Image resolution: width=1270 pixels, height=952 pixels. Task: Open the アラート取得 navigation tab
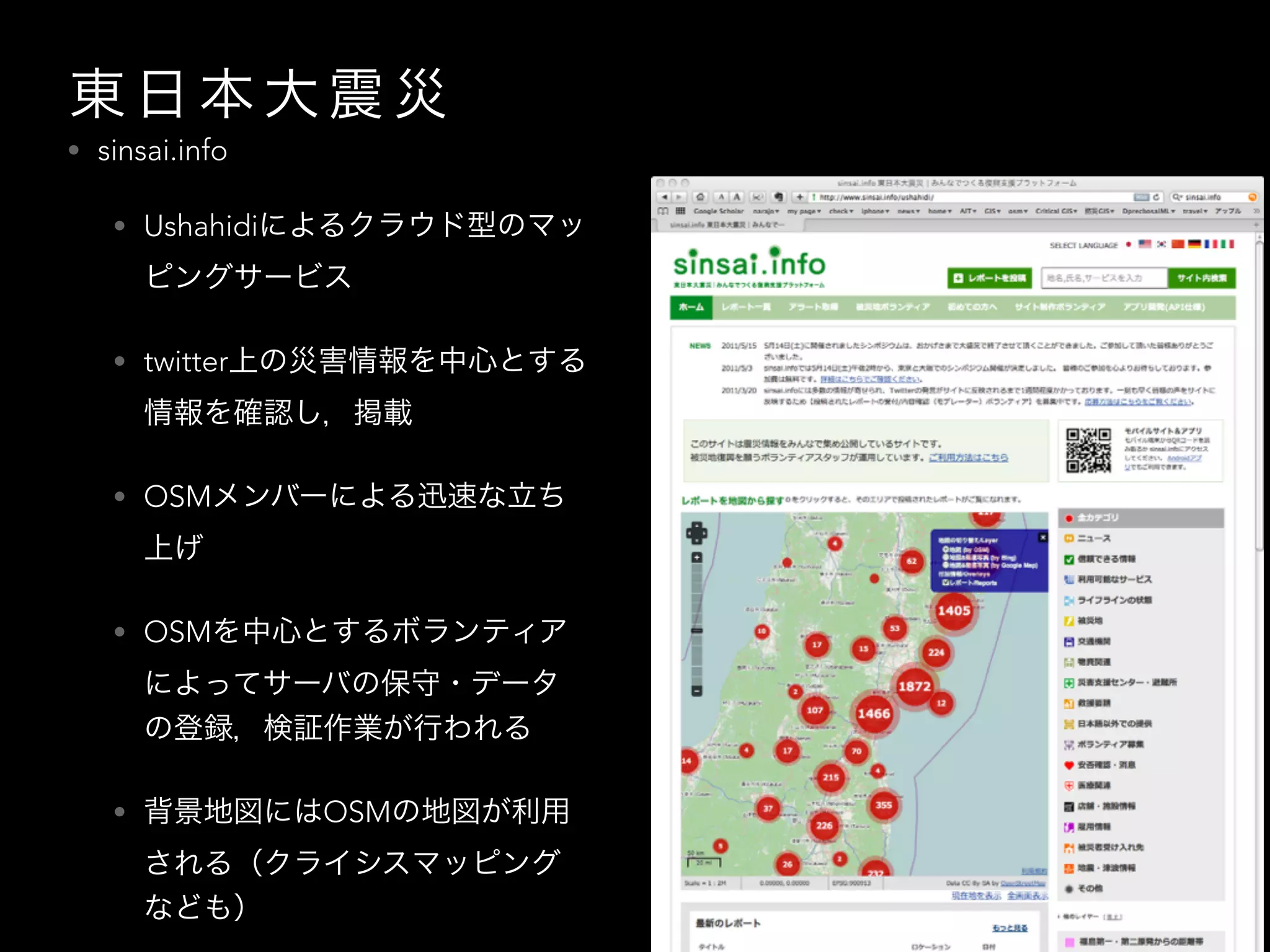pos(813,307)
